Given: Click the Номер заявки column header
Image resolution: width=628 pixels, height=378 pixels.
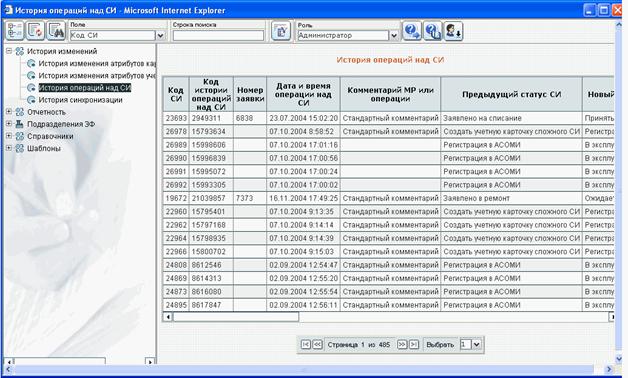Looking at the screenshot, I should coord(250,94).
